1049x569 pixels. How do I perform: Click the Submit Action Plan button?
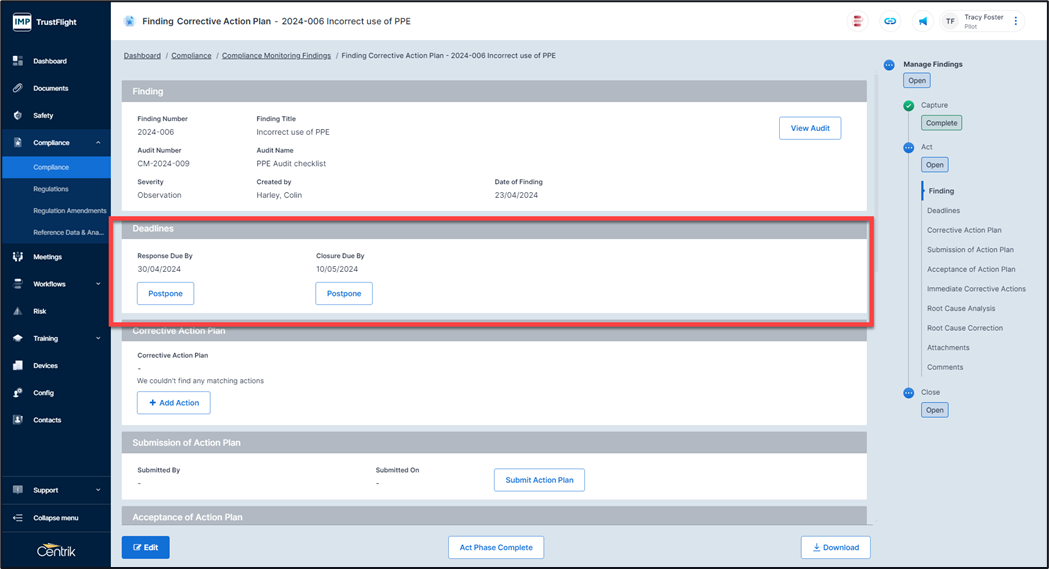click(539, 480)
